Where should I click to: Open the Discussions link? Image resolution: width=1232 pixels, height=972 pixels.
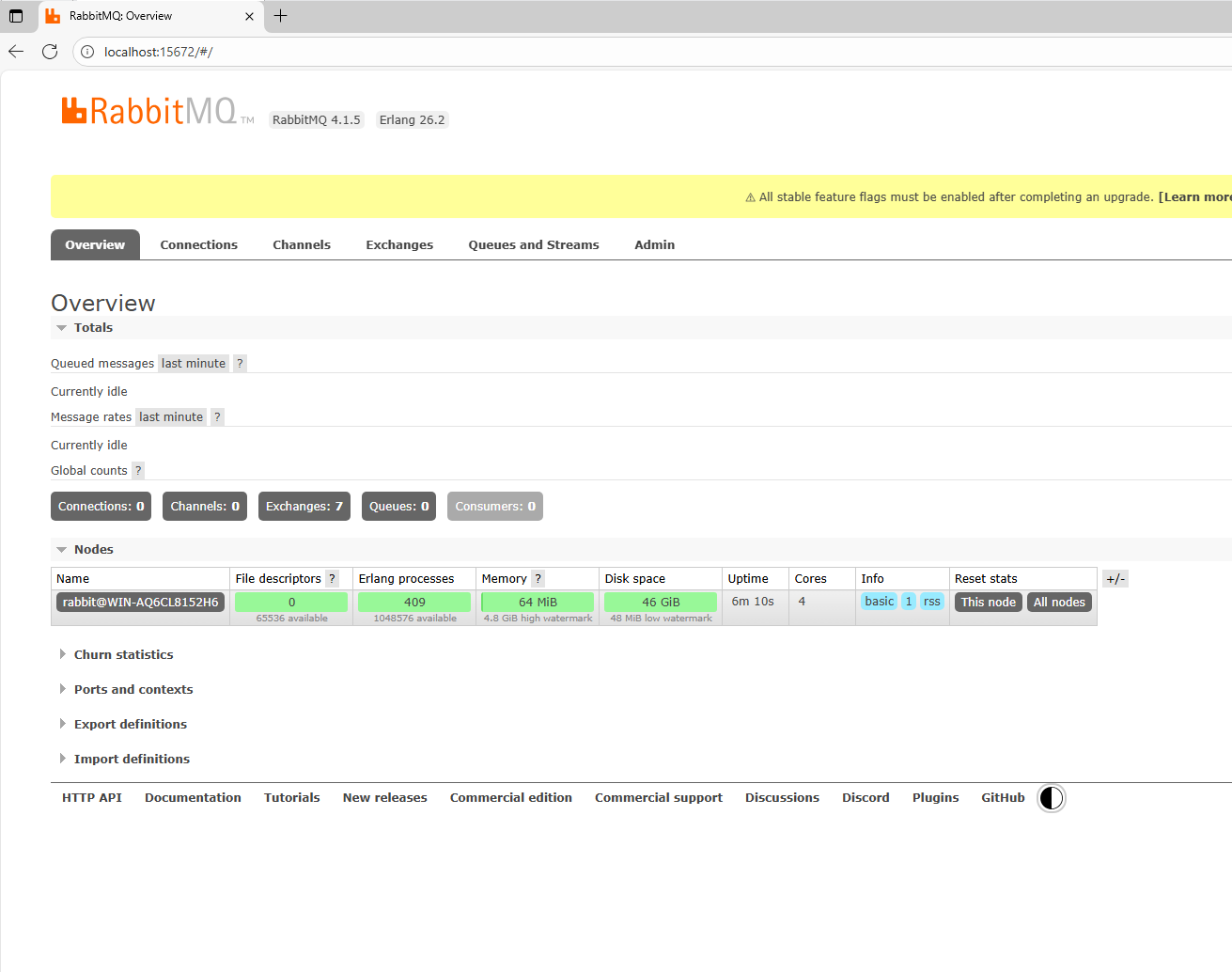click(783, 798)
